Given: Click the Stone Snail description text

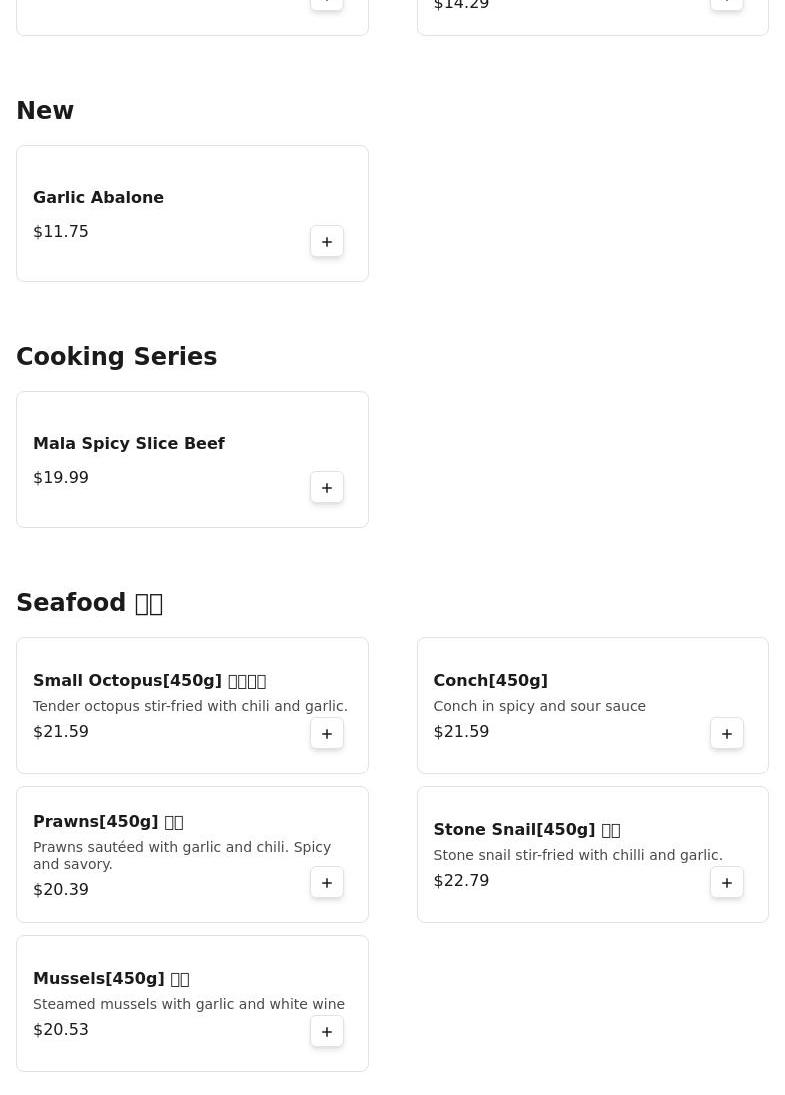Looking at the screenshot, I should point(577,856).
